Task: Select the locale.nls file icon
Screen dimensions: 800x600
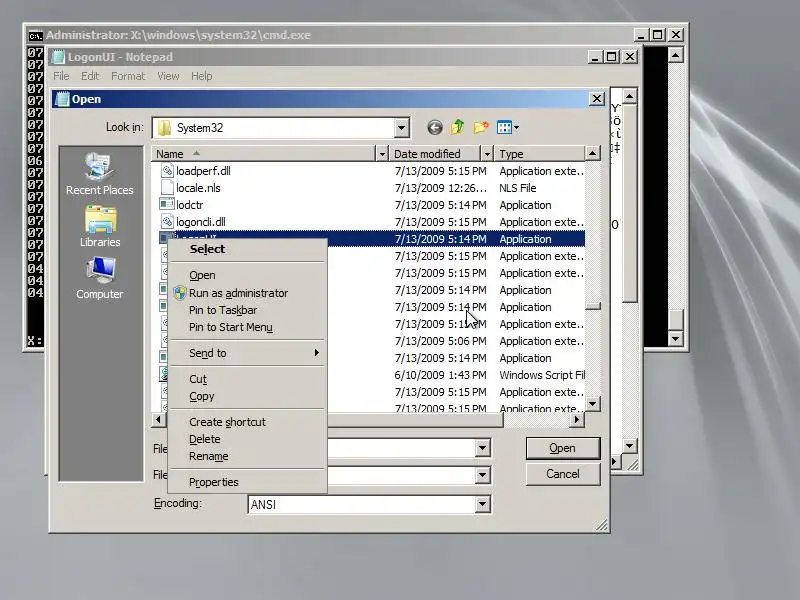Action: coord(167,188)
